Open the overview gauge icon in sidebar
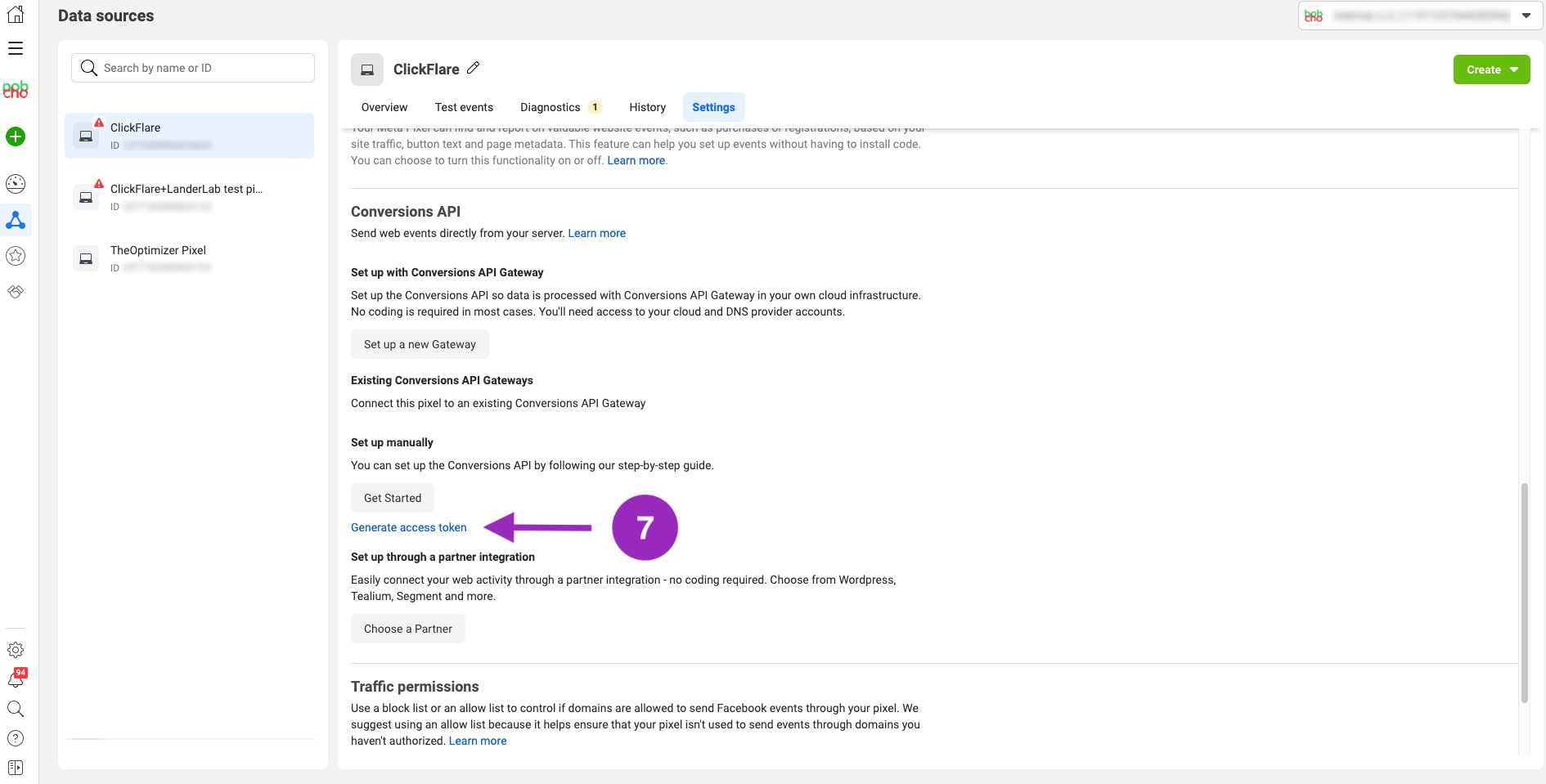Screen dimensions: 1546x784 tap(16, 183)
